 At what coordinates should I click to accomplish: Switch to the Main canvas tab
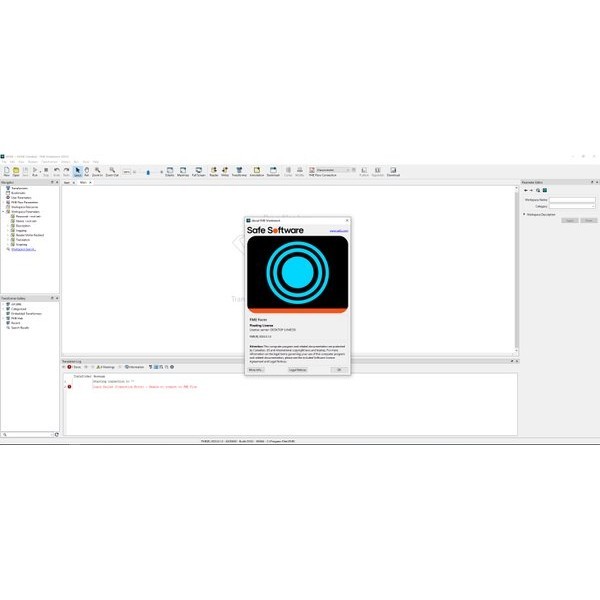[x=83, y=183]
